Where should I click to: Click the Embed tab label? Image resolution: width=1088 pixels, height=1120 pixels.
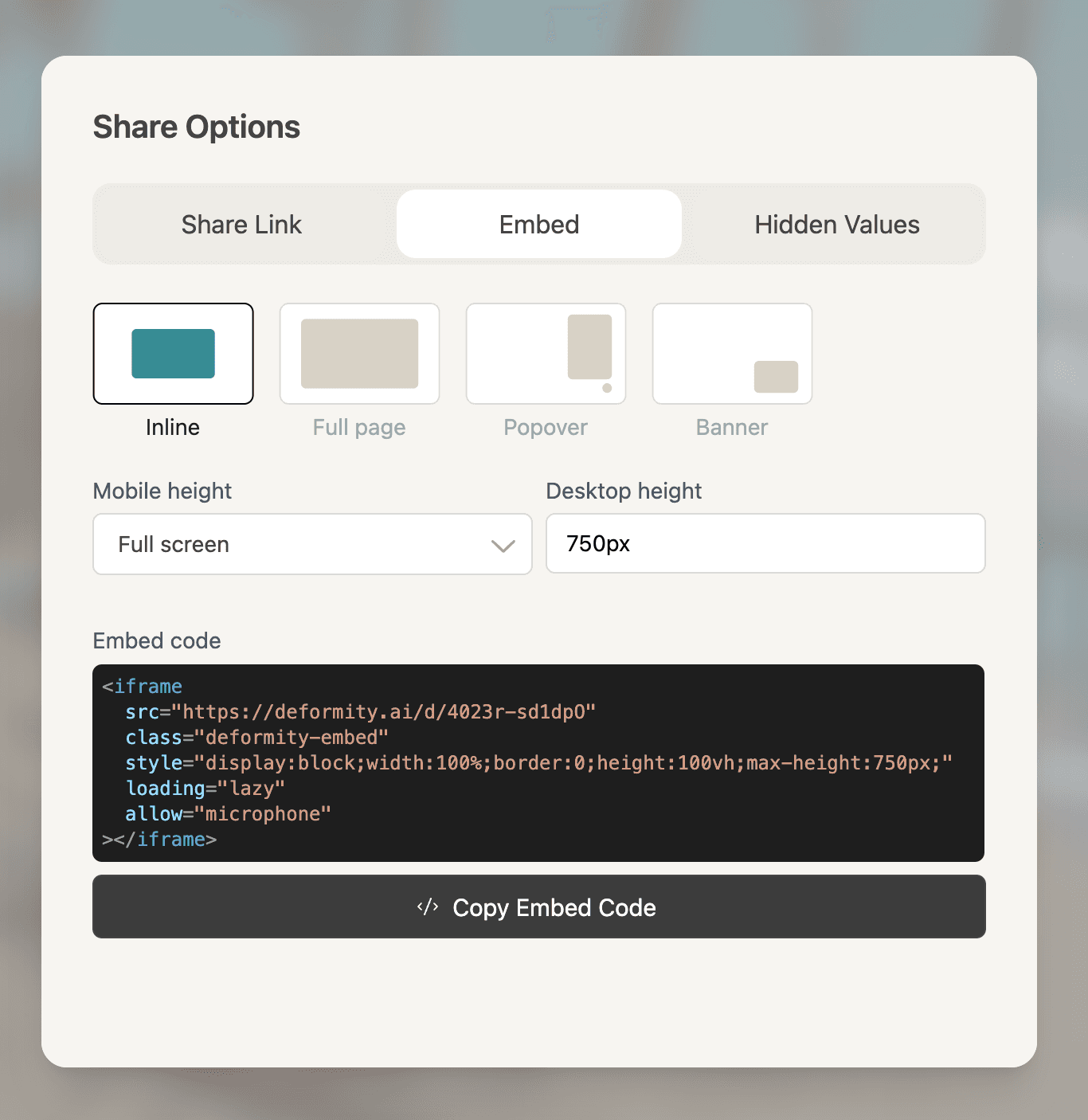(538, 224)
